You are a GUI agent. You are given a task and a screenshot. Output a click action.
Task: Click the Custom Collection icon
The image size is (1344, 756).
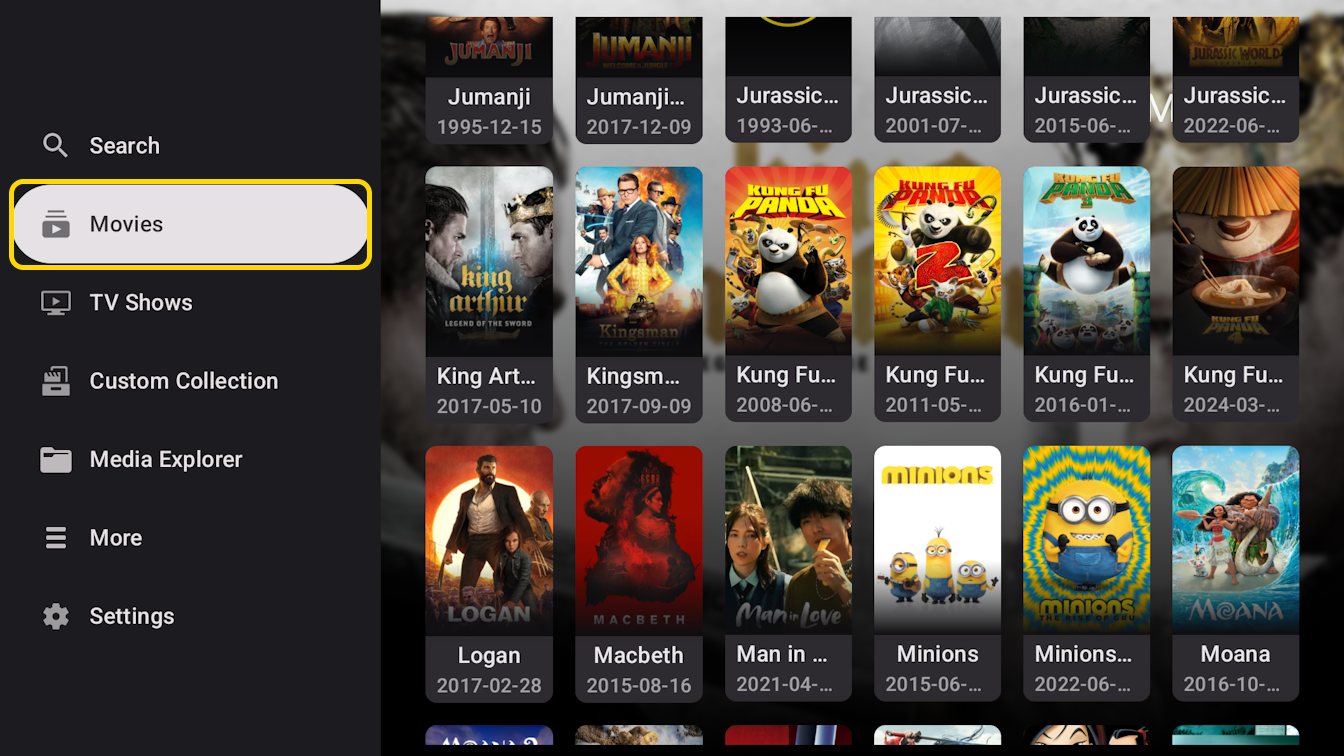pyautogui.click(x=56, y=381)
